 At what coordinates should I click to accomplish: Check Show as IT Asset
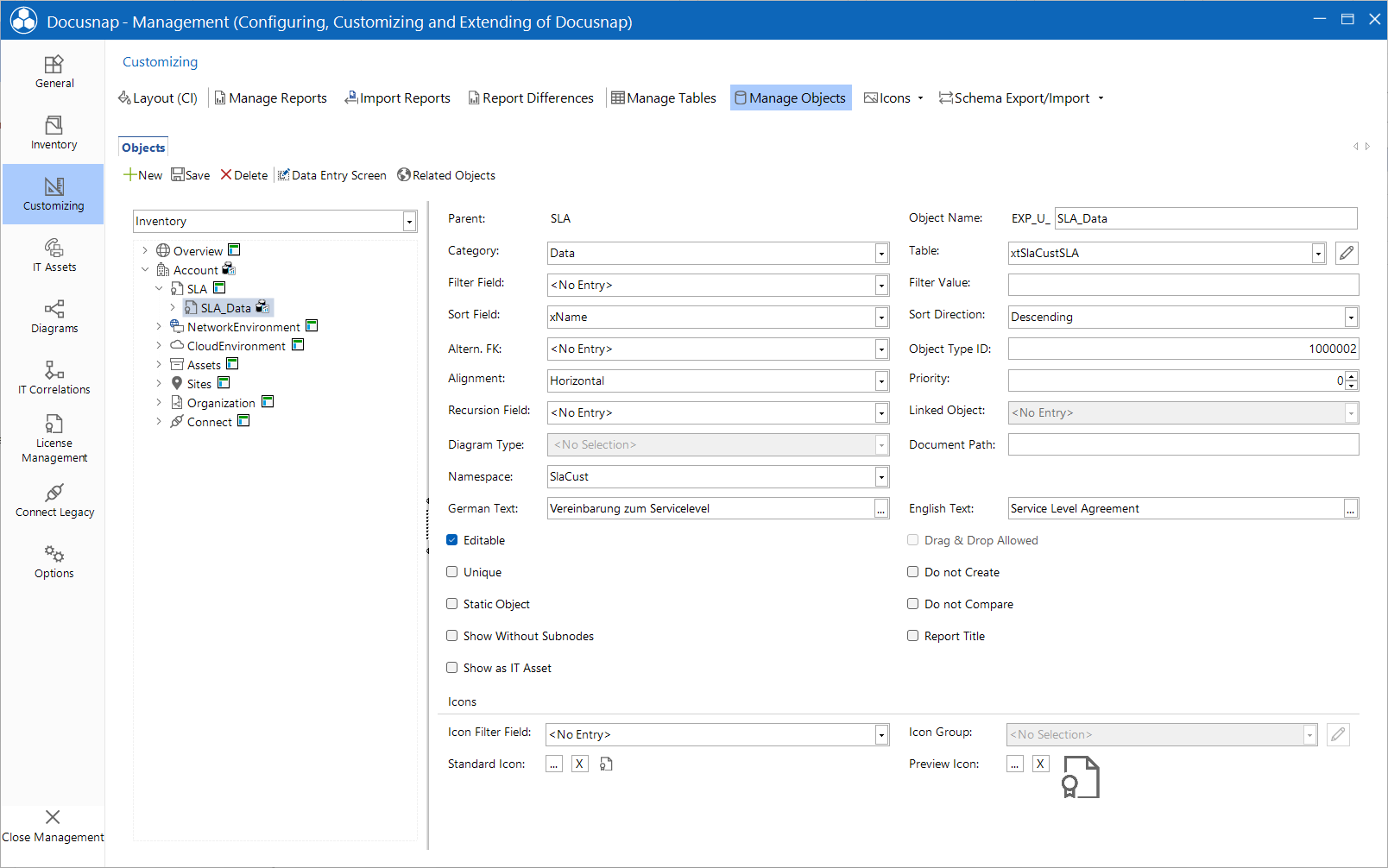(451, 668)
